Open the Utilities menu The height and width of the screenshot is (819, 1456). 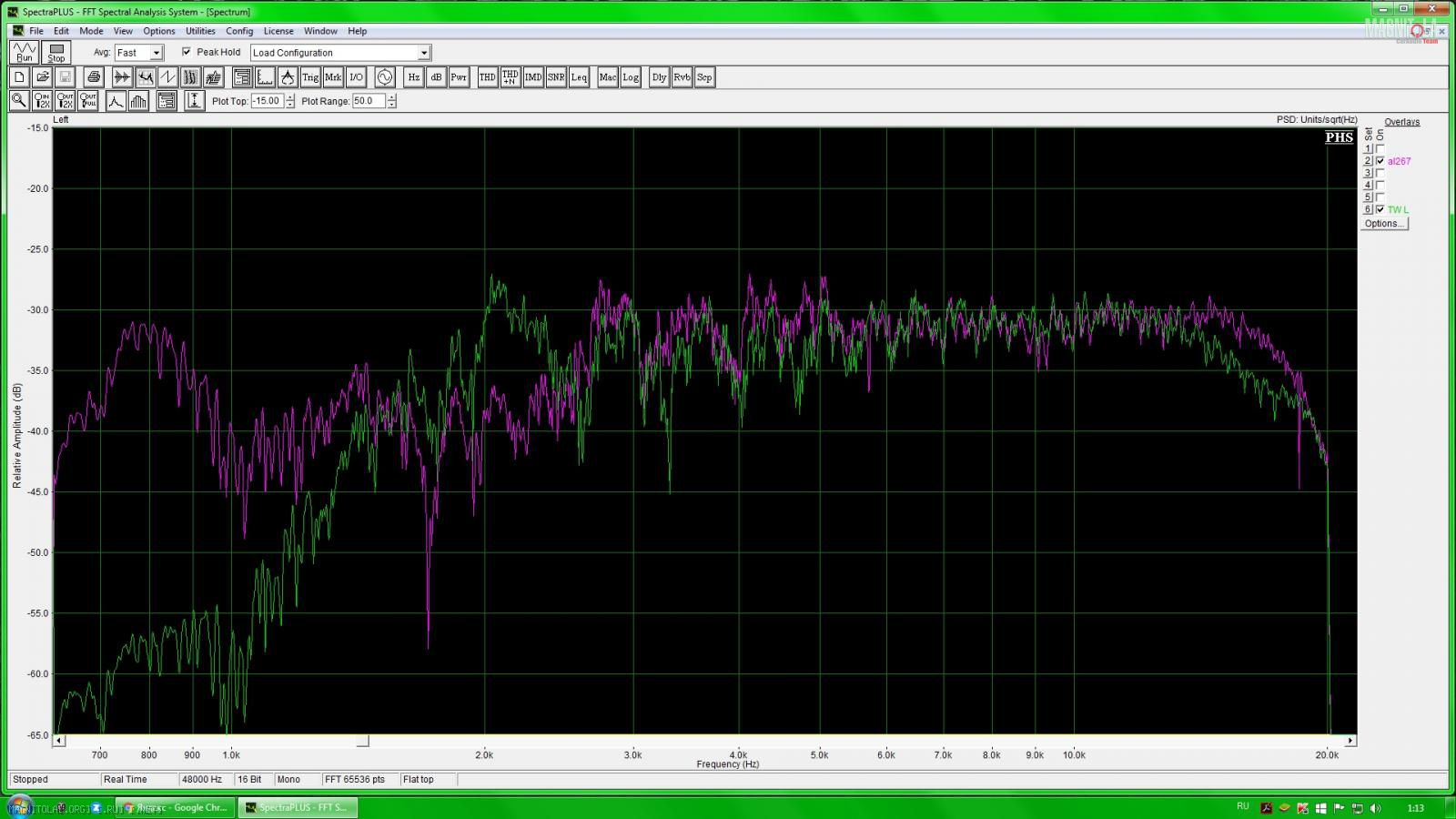(200, 31)
